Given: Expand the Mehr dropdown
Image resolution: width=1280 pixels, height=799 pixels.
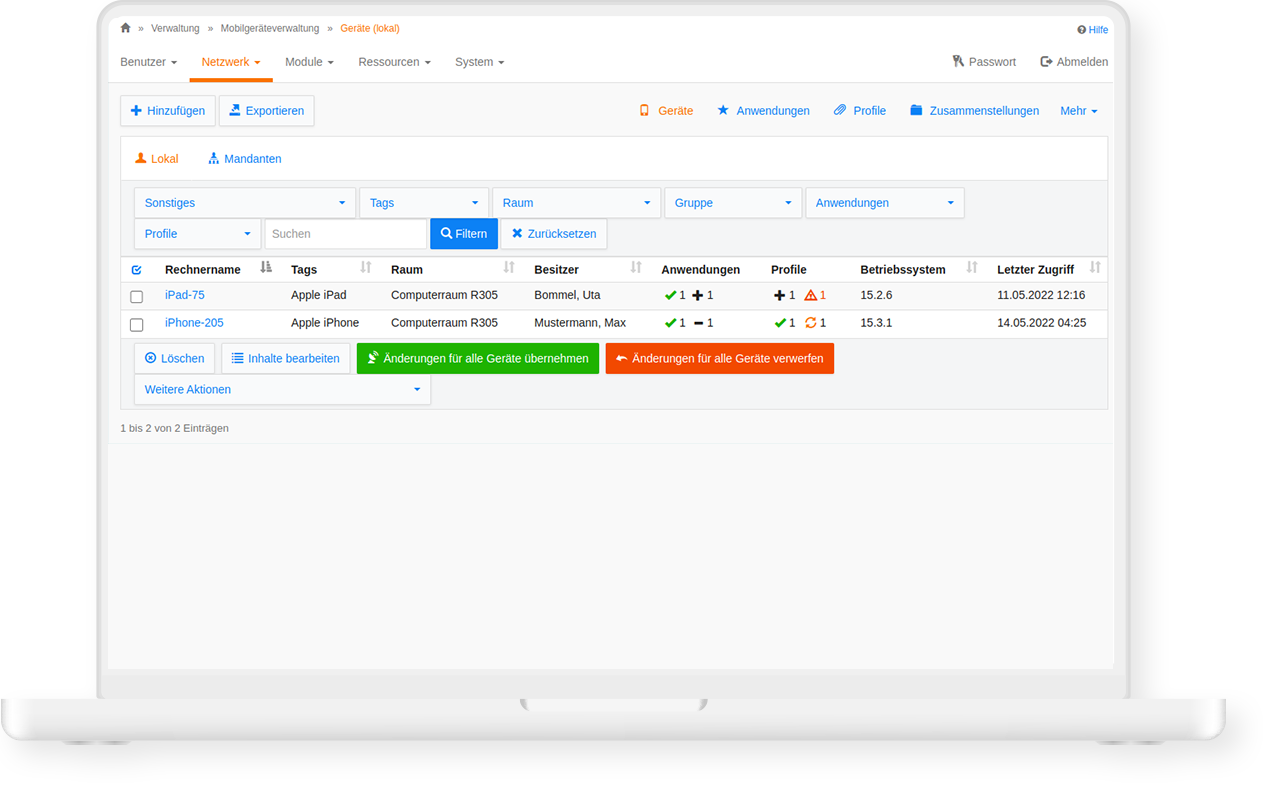Looking at the screenshot, I should tap(1079, 111).
